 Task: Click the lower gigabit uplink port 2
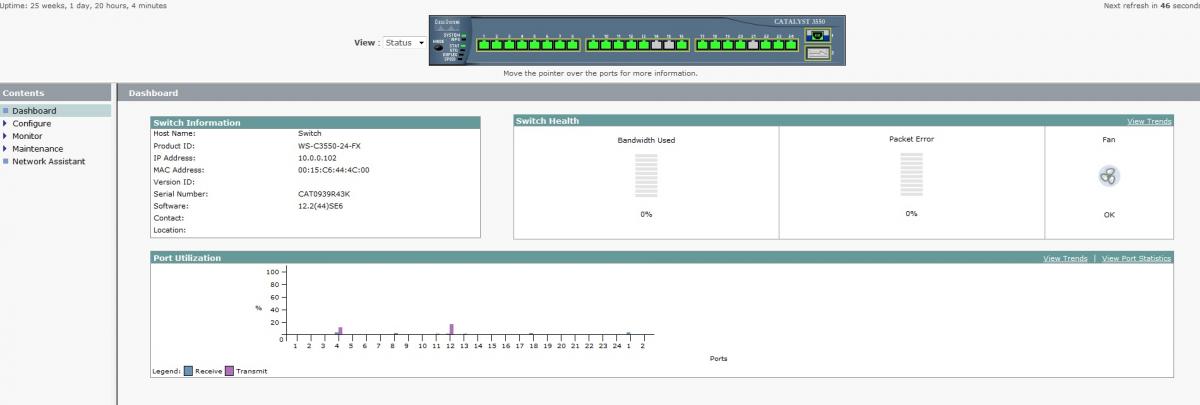click(816, 55)
